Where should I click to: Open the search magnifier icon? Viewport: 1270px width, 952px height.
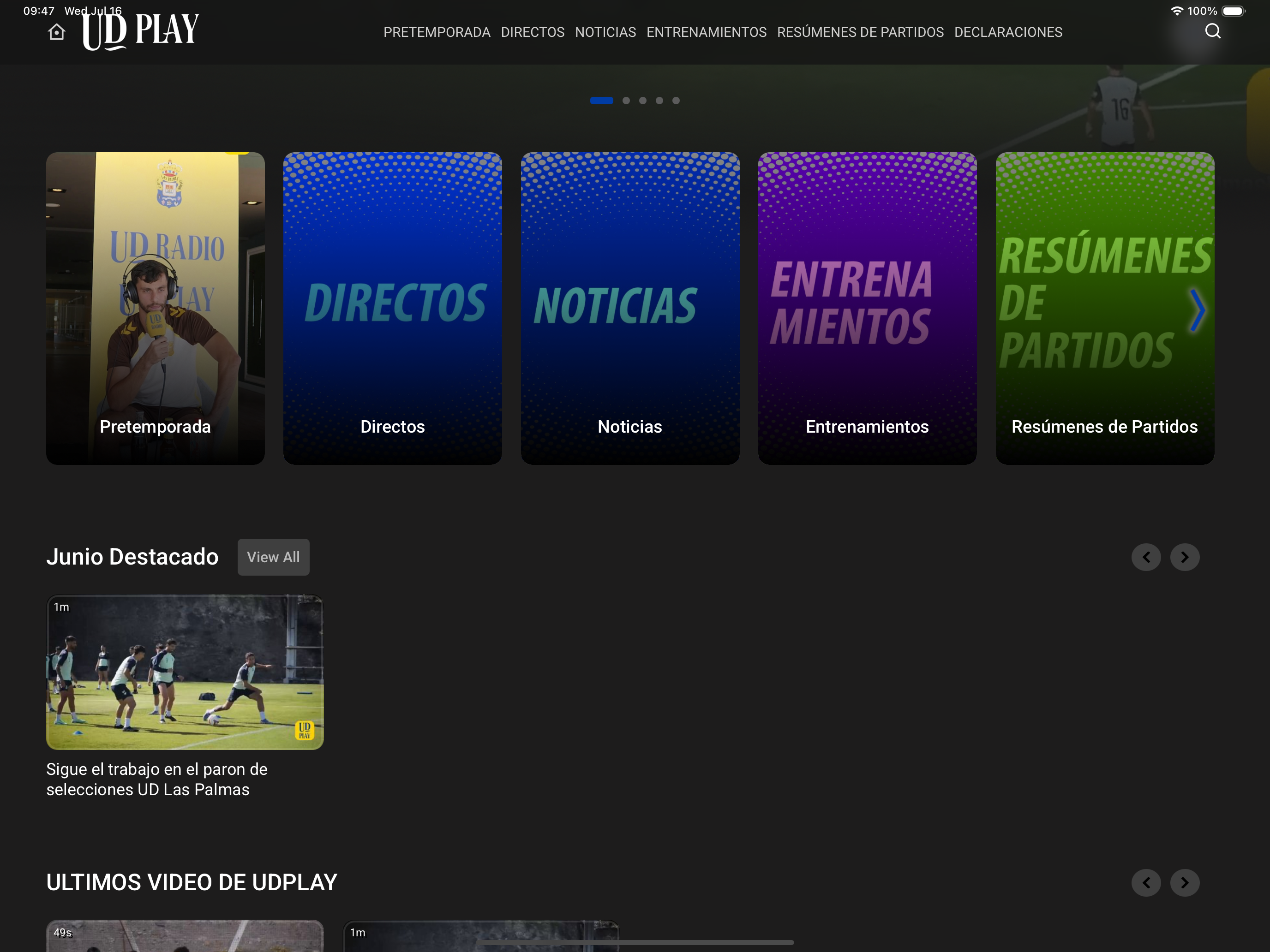1213,31
